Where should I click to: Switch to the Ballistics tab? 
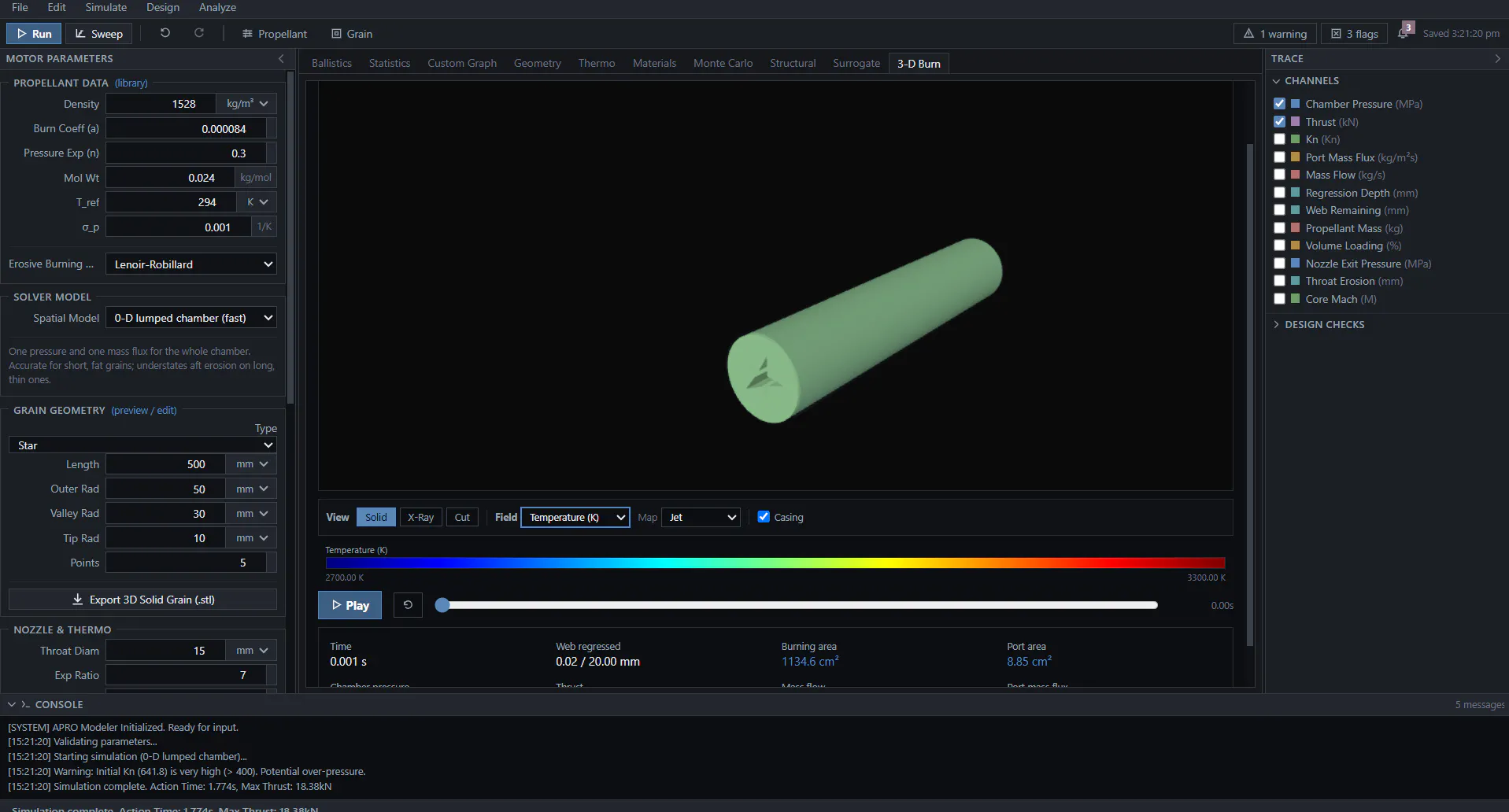click(331, 63)
